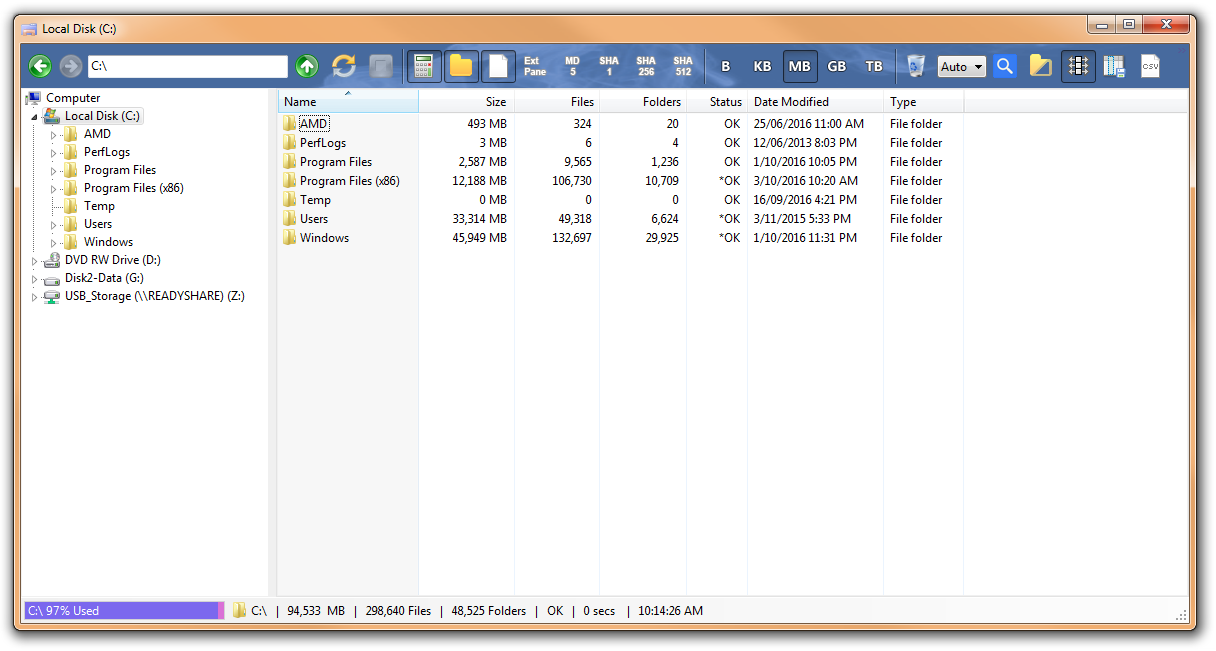Viewport: 1216px width, 651px height.
Task: Expand the Windows folder in tree
Action: 53,243
